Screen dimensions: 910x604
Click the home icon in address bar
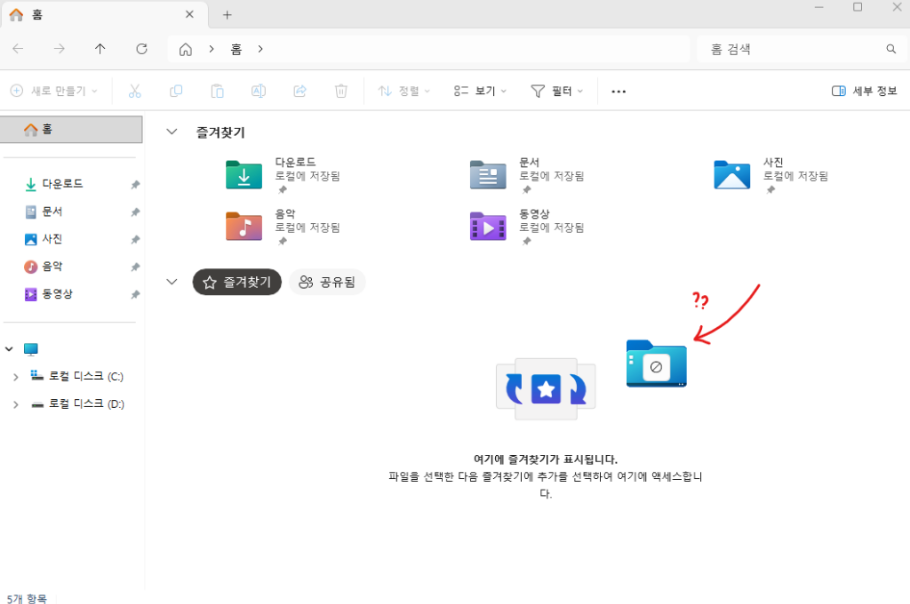pyautogui.click(x=185, y=49)
